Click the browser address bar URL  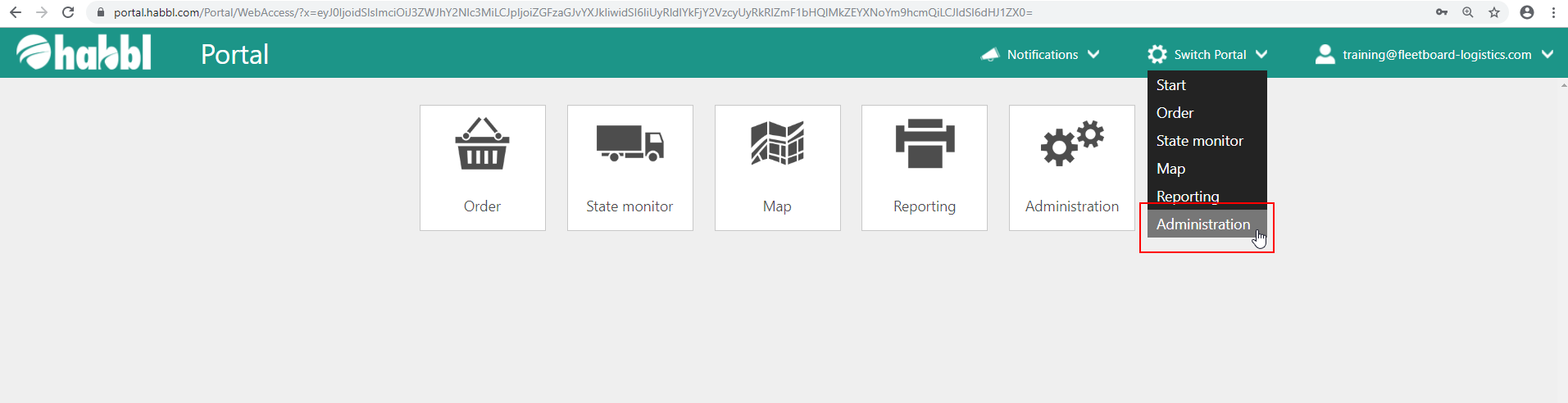[x=574, y=12]
